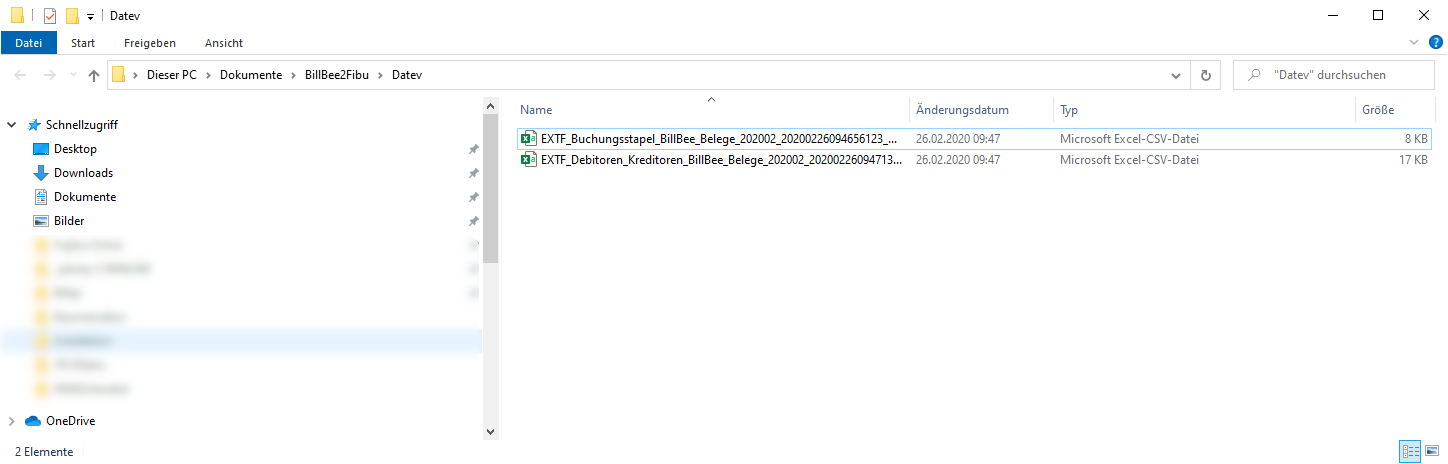Screen dimensions: 1448x464
Task: Switch to the Ansicht ribbon tab
Action: (223, 43)
